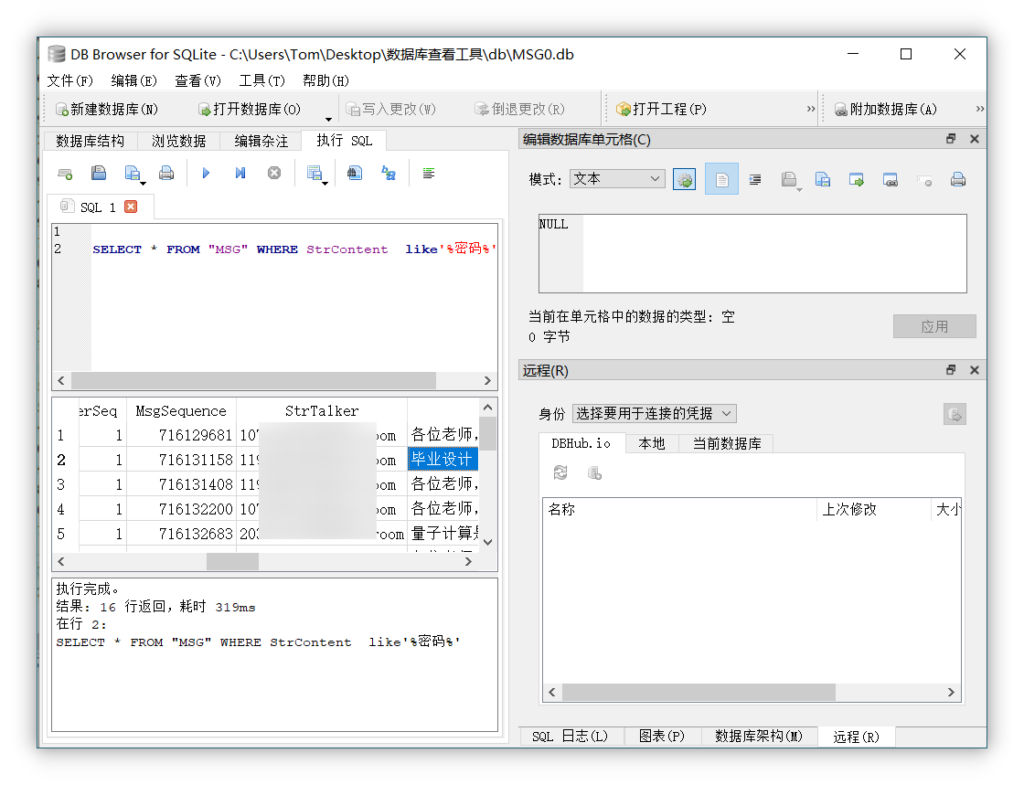Click 打开数据库(O) toolbar button
1024x785 pixels.
pyautogui.click(x=249, y=109)
